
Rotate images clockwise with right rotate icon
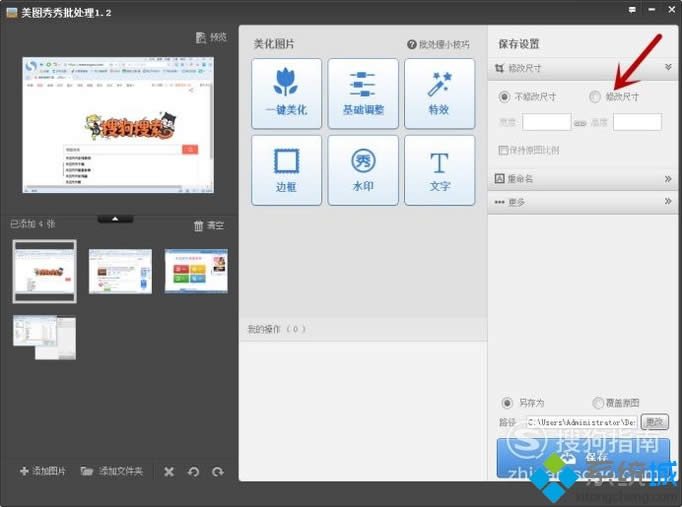pos(217,471)
